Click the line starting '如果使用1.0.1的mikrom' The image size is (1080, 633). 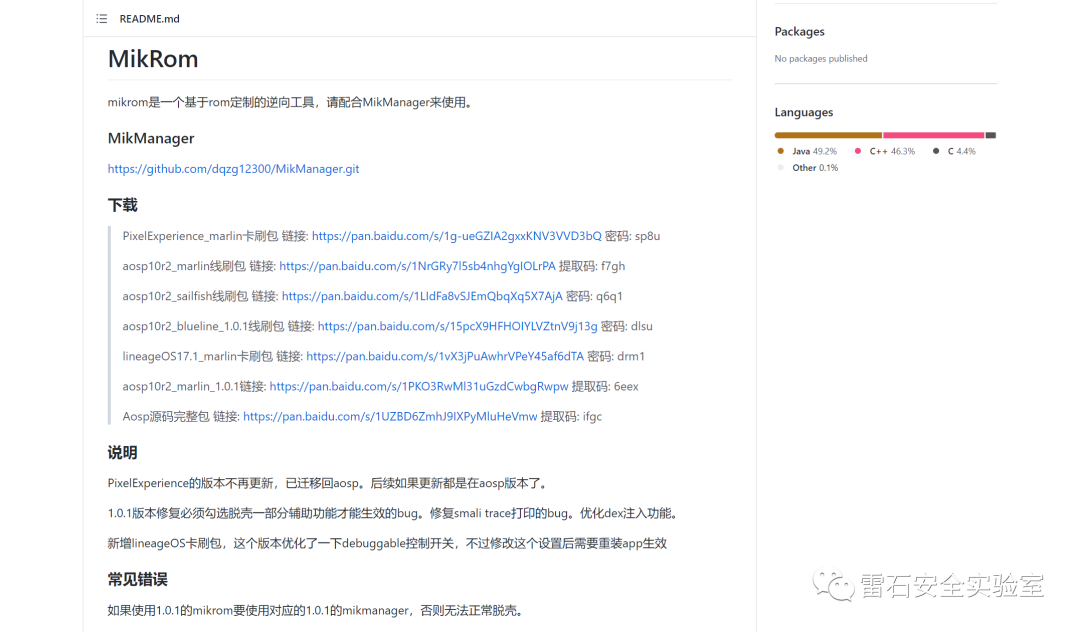pos(318,610)
